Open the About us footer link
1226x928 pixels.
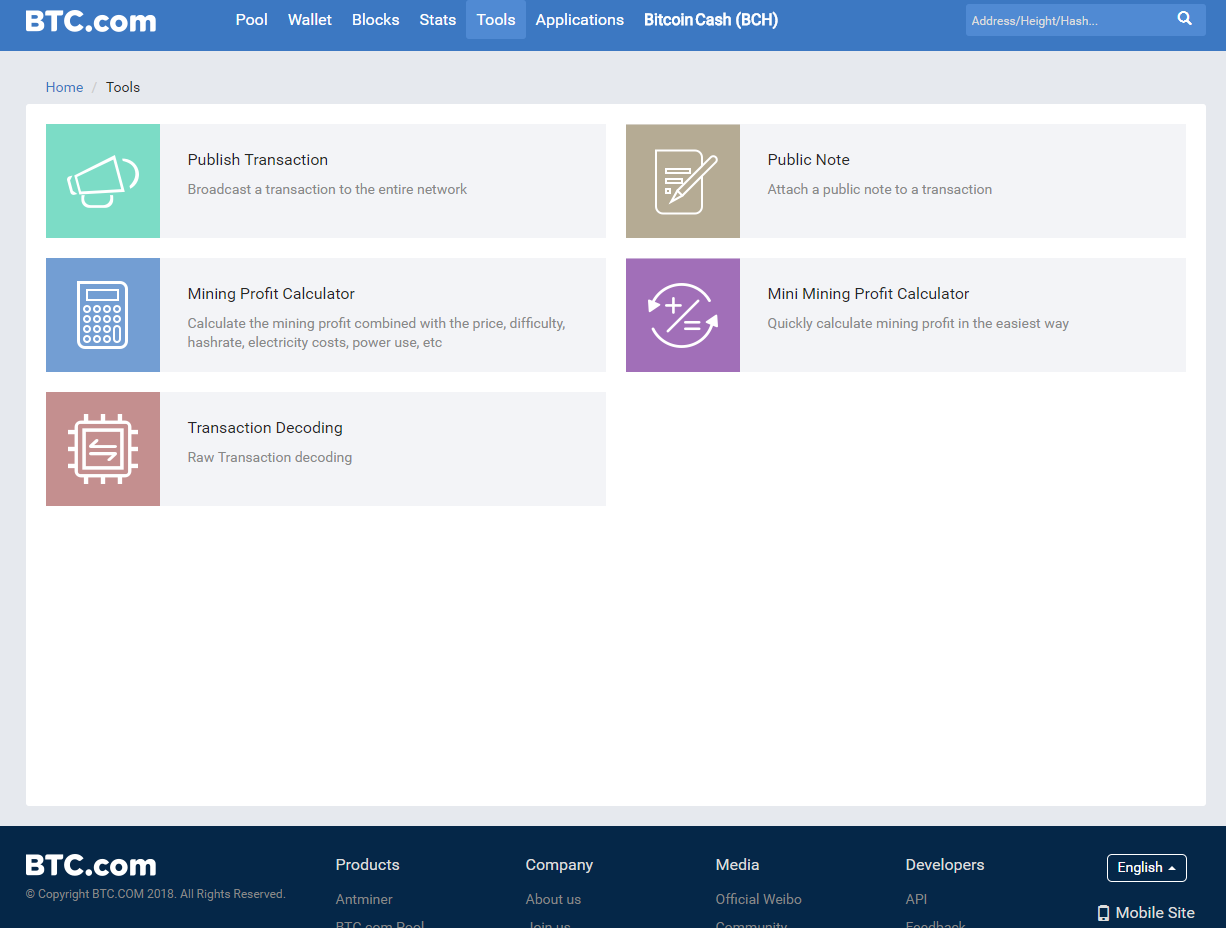pos(553,899)
